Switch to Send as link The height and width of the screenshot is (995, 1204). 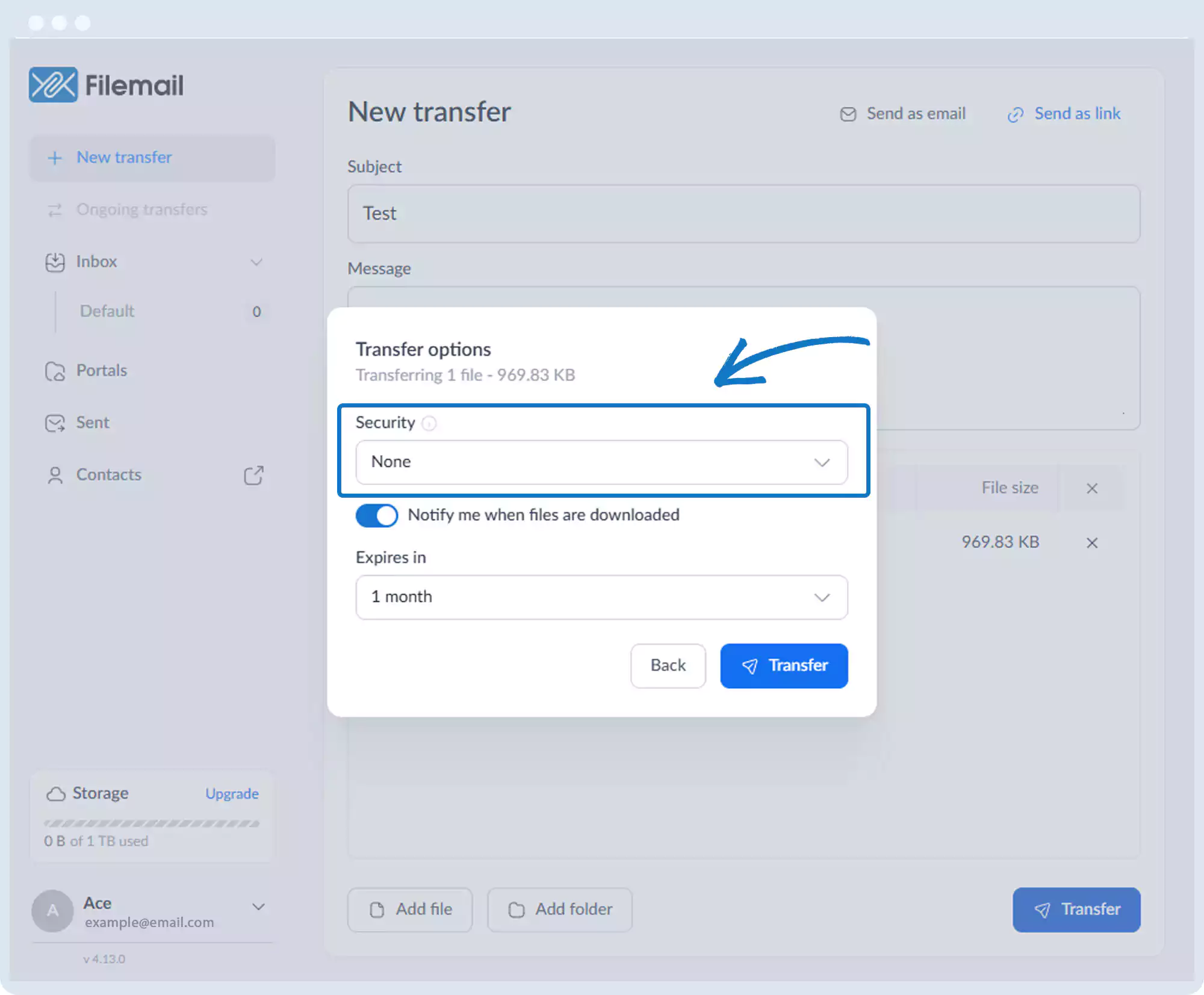1064,114
